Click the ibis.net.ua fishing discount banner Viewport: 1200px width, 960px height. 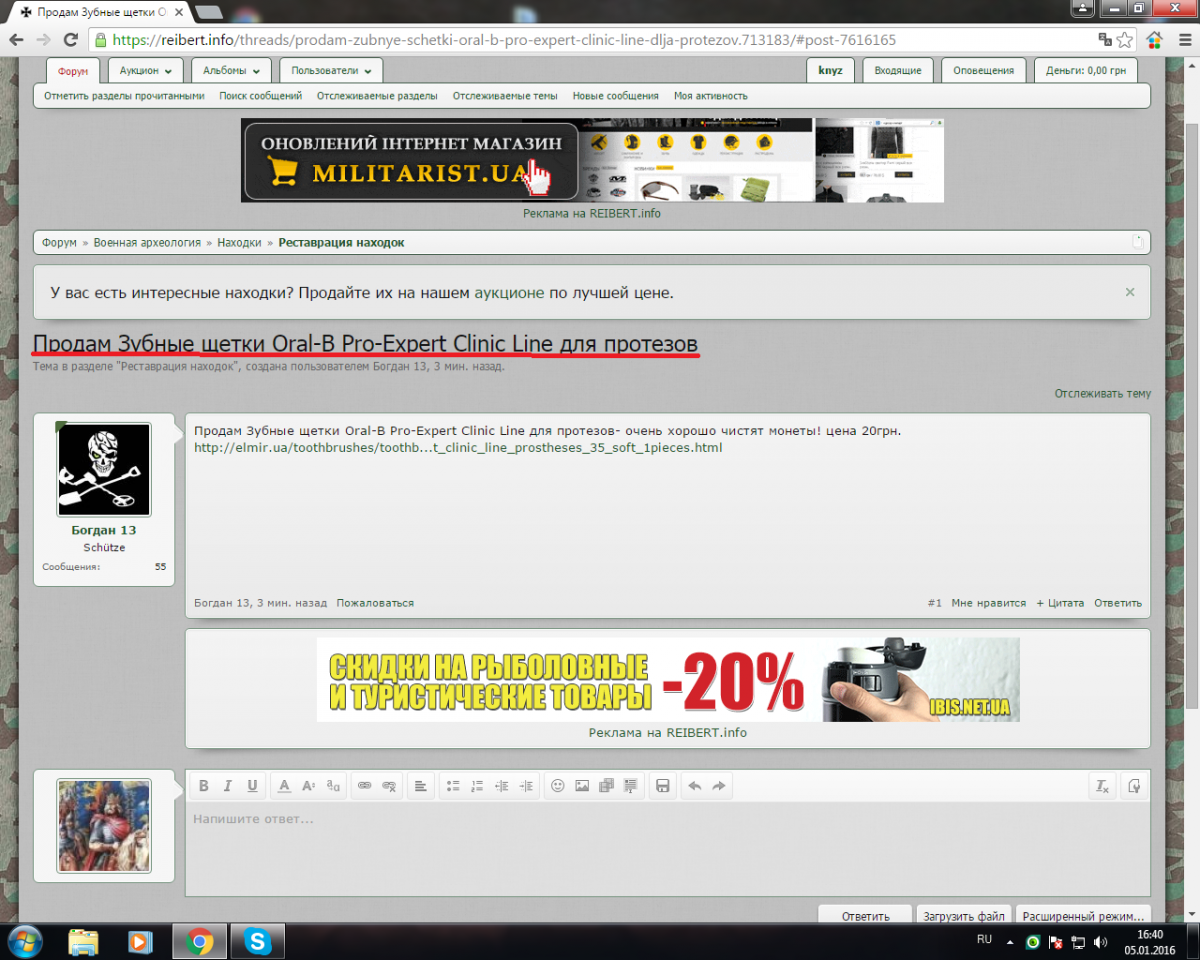point(668,679)
